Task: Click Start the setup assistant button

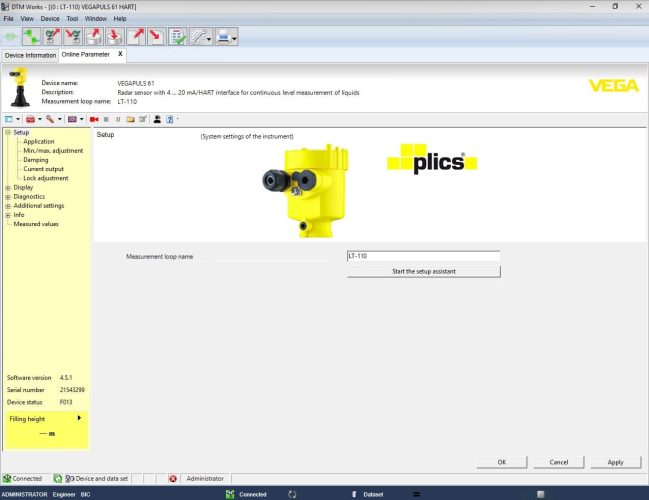Action: click(x=424, y=272)
